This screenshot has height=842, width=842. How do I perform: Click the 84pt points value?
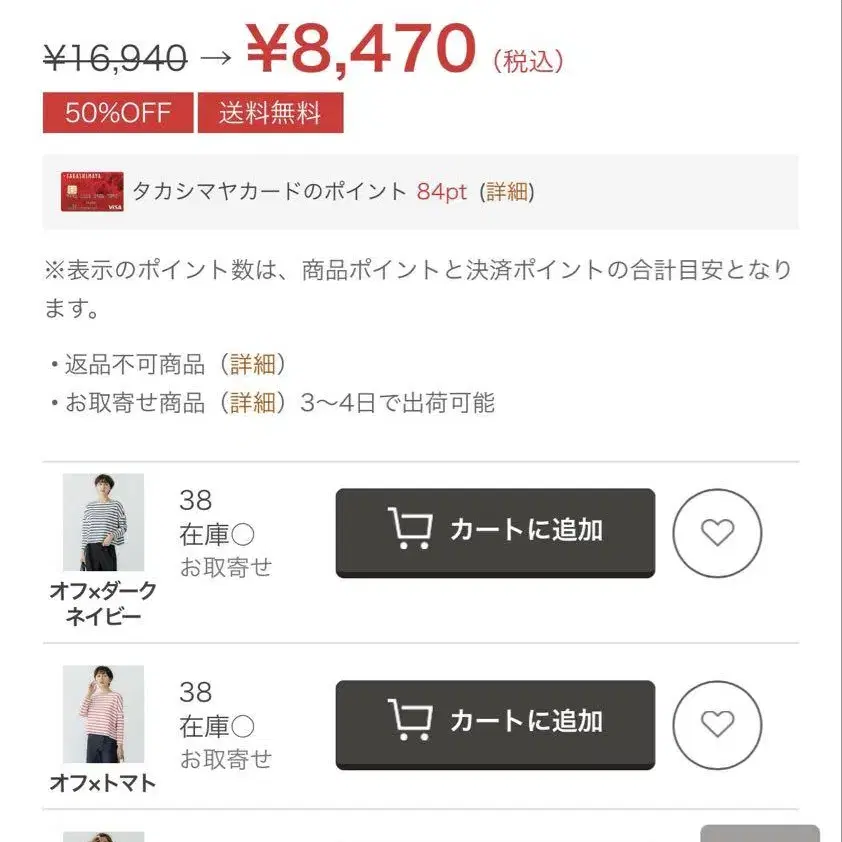pos(442,192)
